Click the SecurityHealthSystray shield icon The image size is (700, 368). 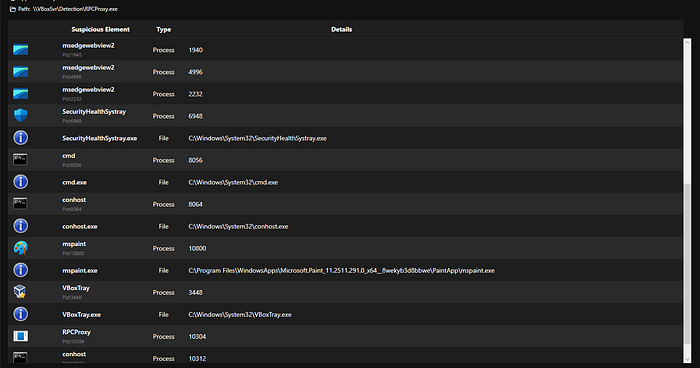pyautogui.click(x=21, y=116)
